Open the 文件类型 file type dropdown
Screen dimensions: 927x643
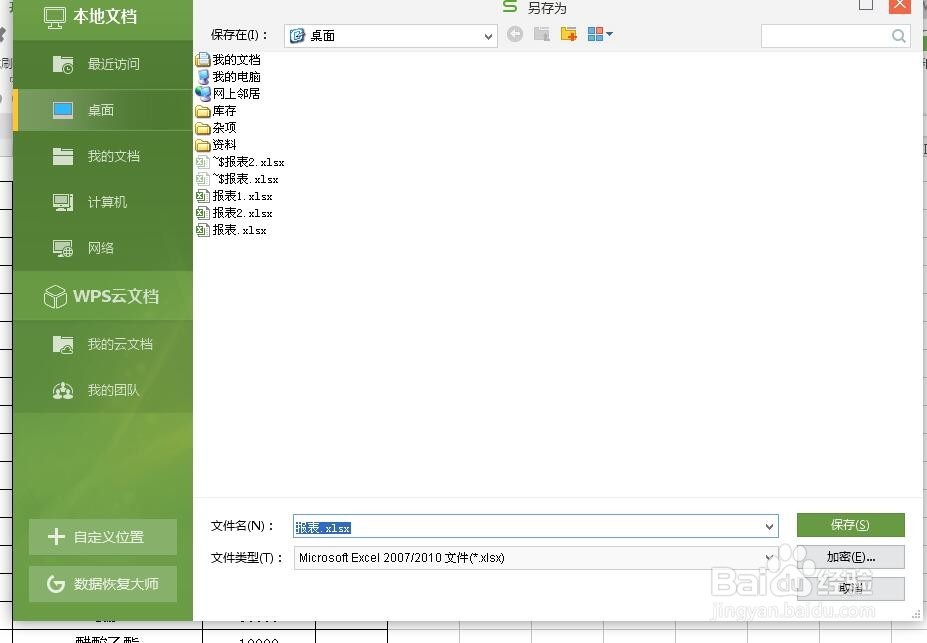click(769, 557)
